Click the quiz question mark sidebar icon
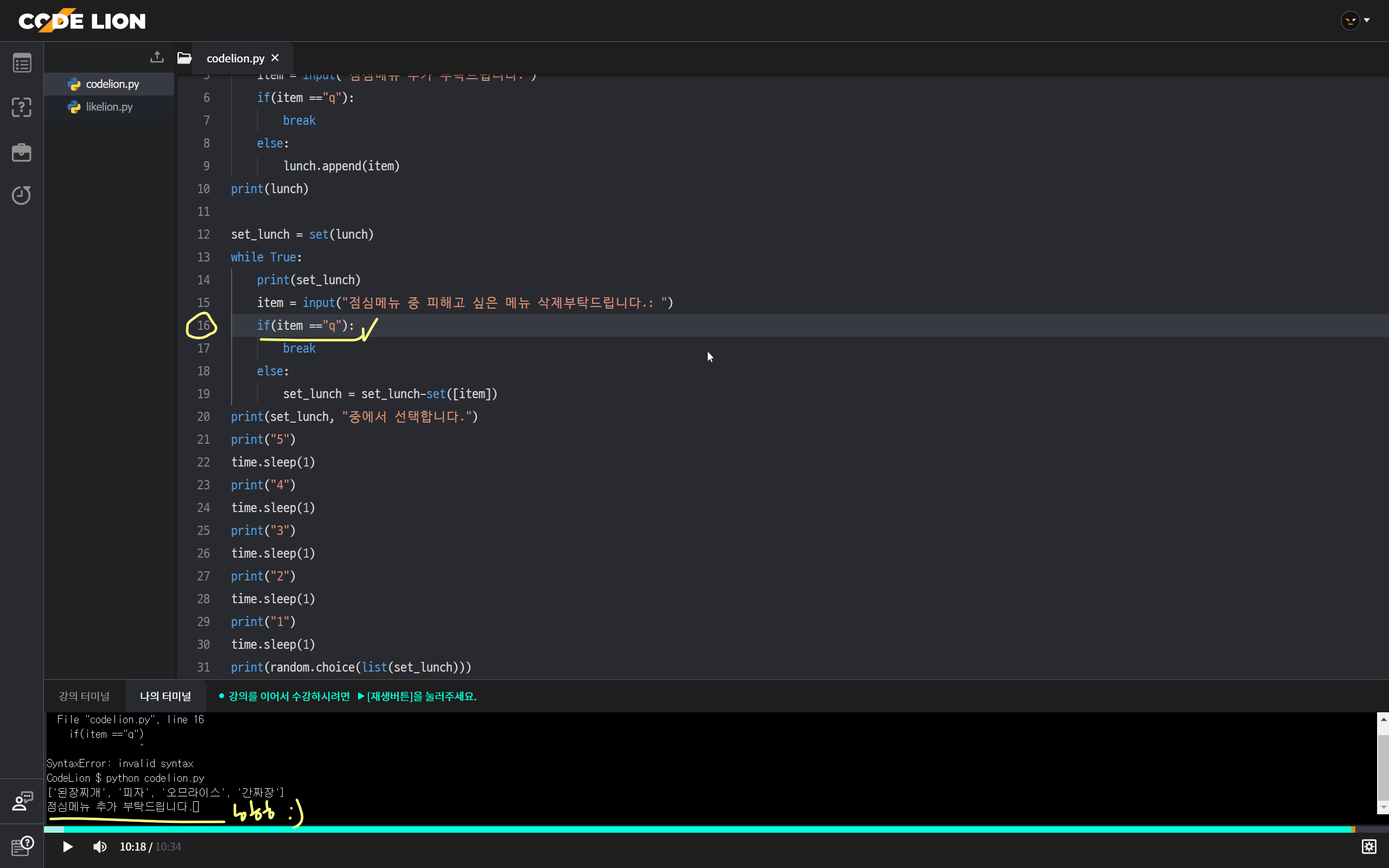Image resolution: width=1389 pixels, height=868 pixels. [22, 107]
